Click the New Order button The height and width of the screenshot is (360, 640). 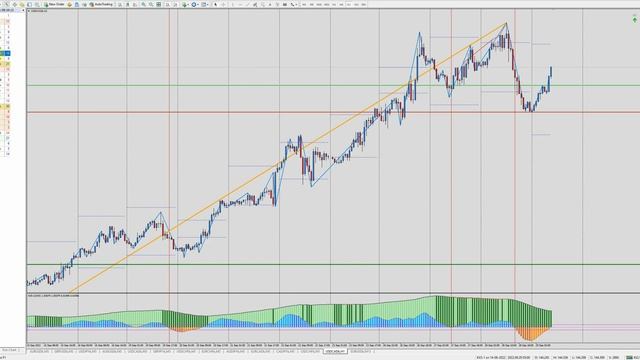pos(55,4)
